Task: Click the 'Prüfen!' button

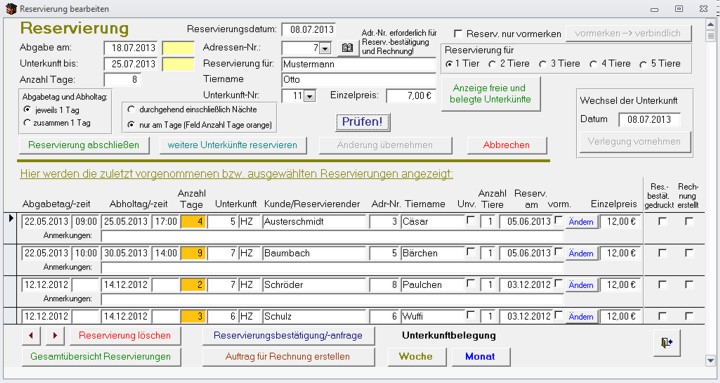Action: (x=362, y=122)
